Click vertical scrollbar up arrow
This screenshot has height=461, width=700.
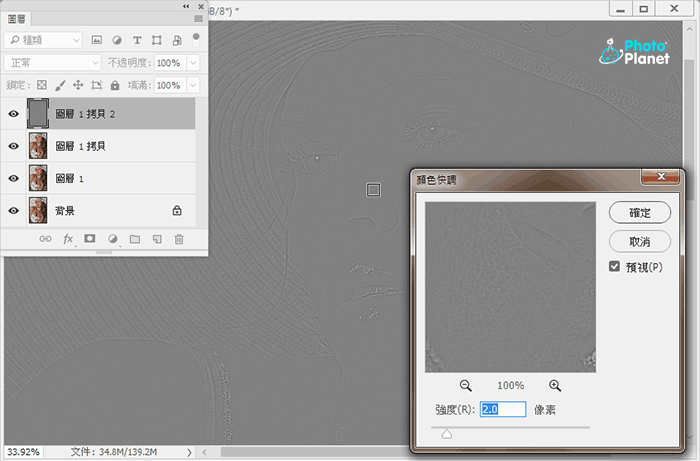[689, 29]
